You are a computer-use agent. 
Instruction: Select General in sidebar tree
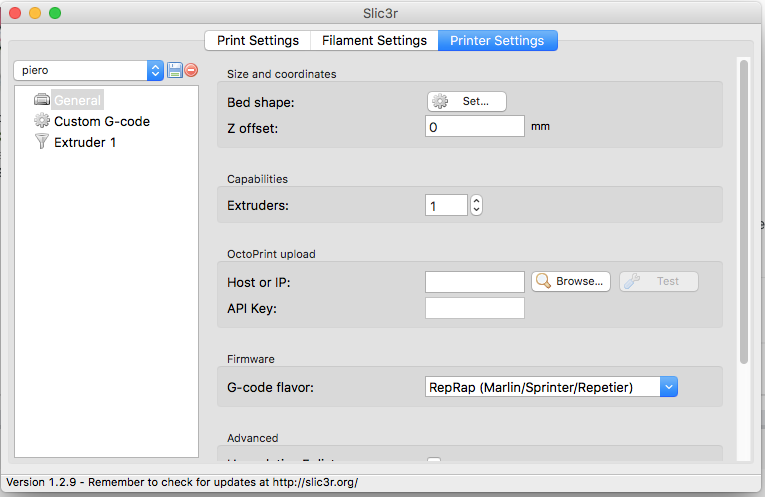(78, 100)
